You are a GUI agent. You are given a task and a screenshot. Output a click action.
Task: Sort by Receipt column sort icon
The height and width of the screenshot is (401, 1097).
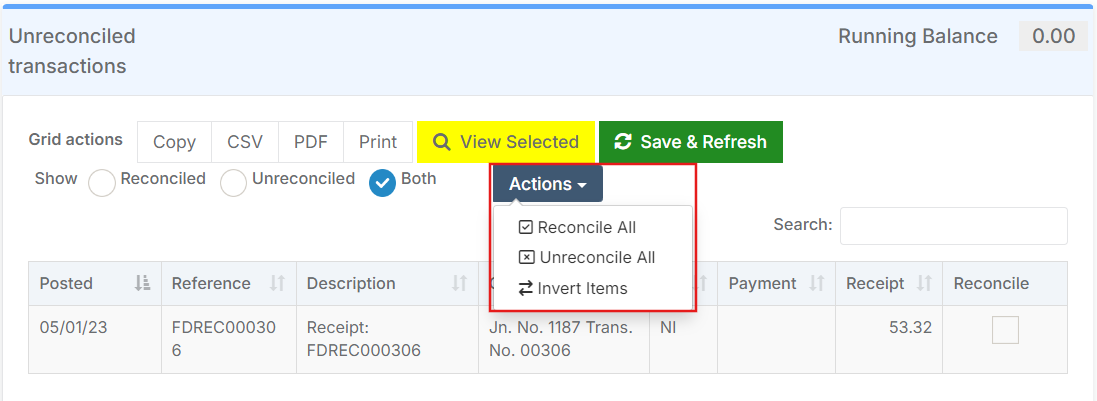point(925,284)
